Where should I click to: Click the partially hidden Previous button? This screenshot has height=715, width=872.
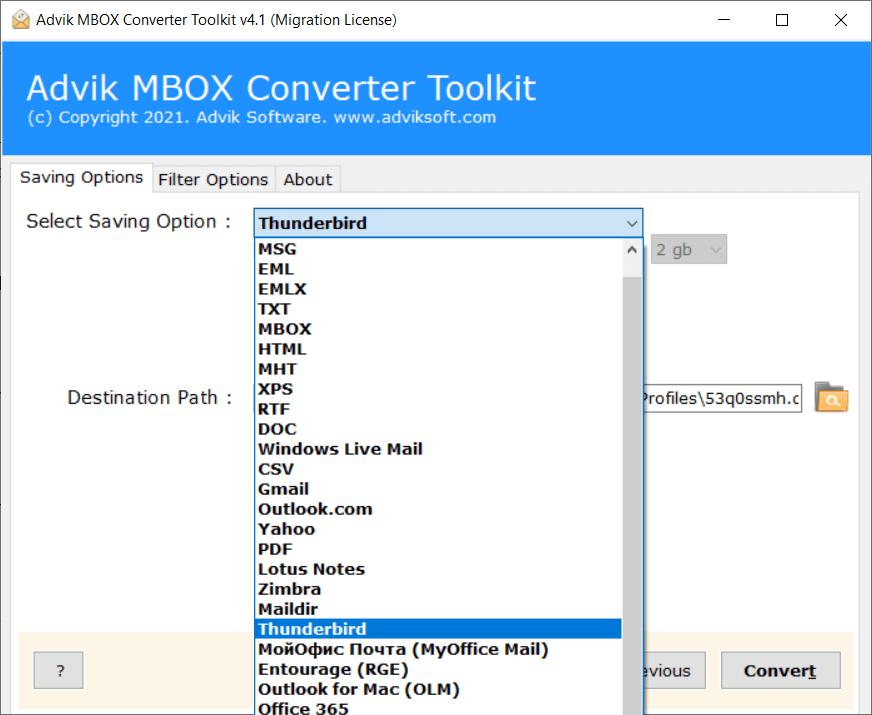675,671
